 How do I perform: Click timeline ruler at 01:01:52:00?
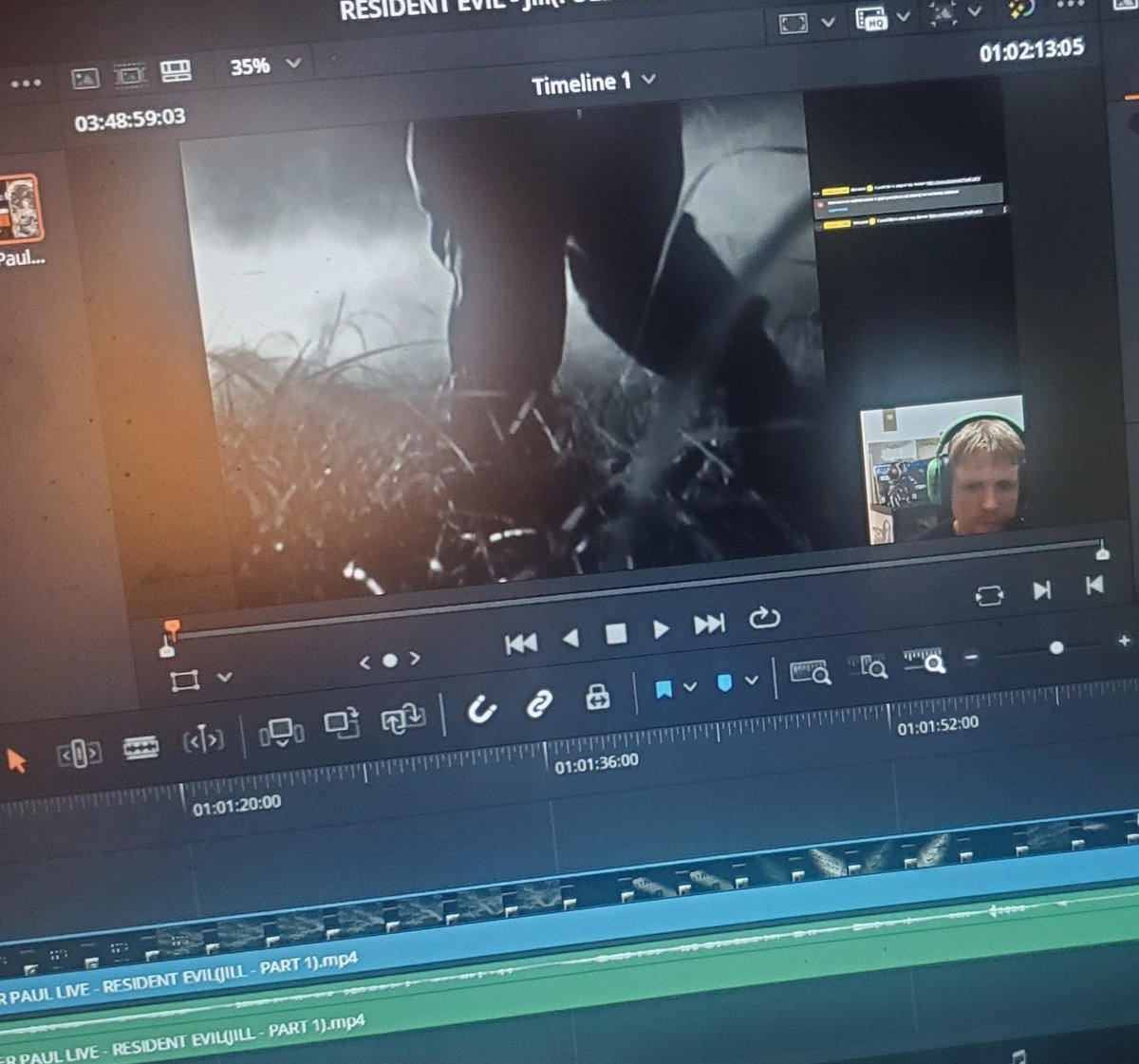point(938,727)
